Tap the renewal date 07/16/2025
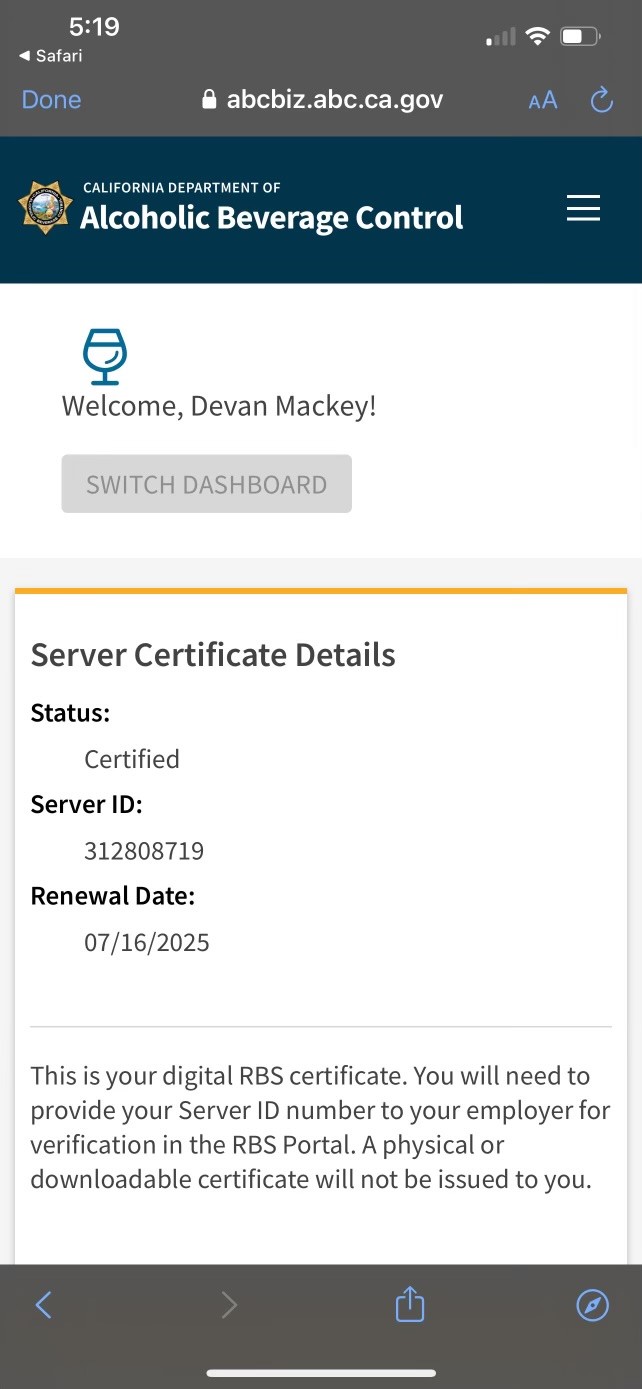642x1389 pixels. (x=147, y=943)
